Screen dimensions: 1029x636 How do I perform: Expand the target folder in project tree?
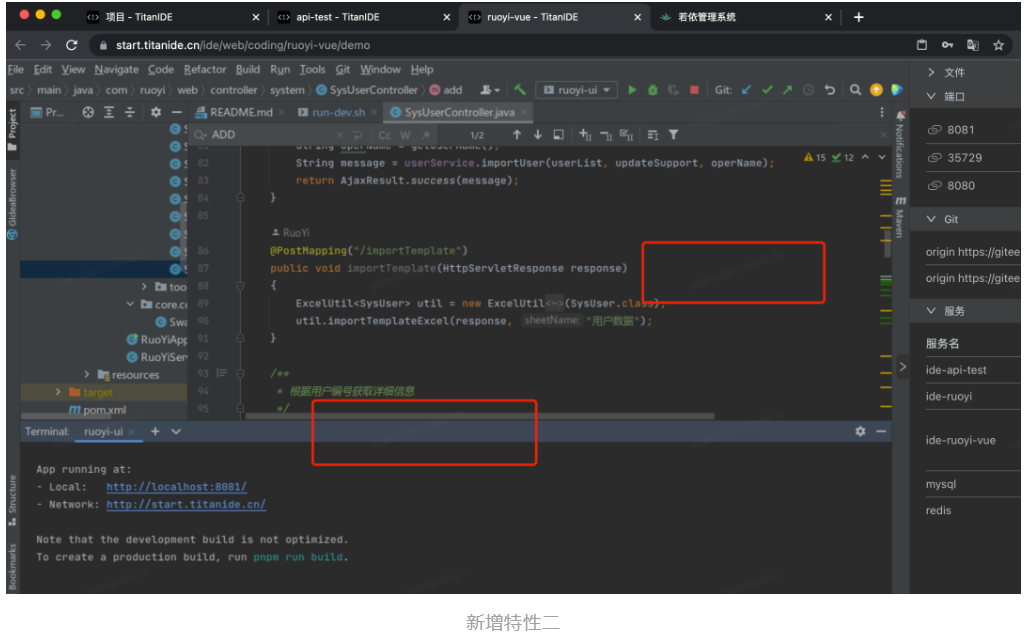(60, 393)
